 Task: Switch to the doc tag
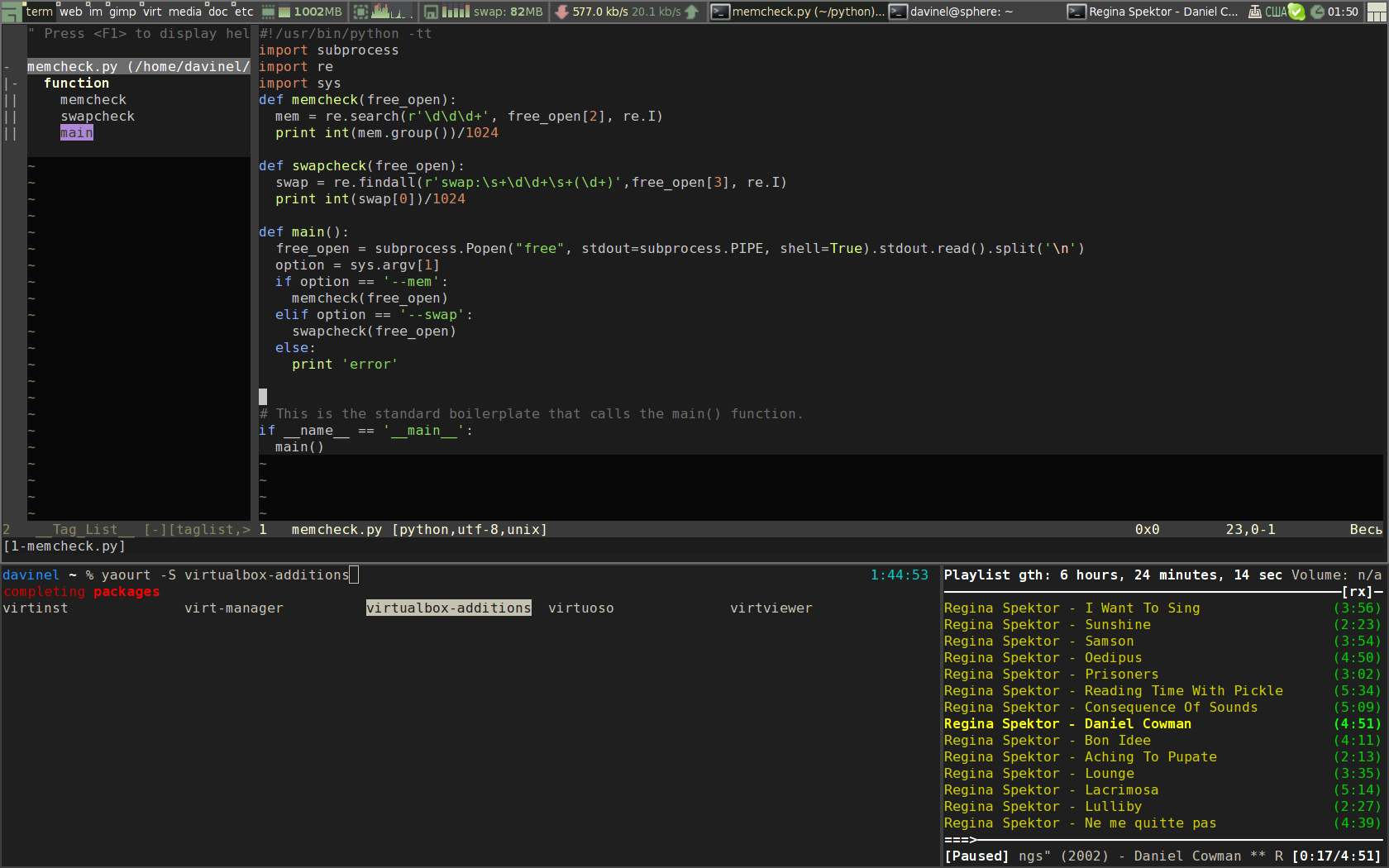(217, 12)
